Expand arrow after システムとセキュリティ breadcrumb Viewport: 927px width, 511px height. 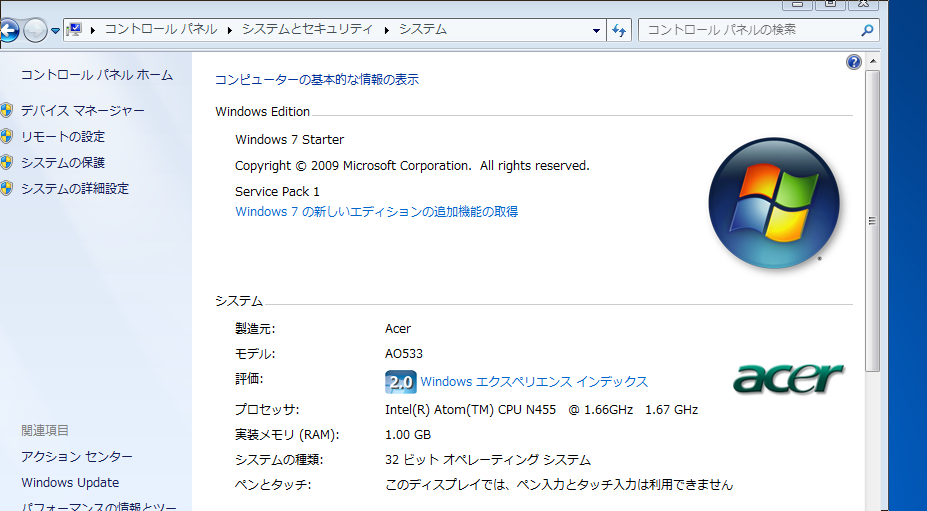pyautogui.click(x=387, y=30)
